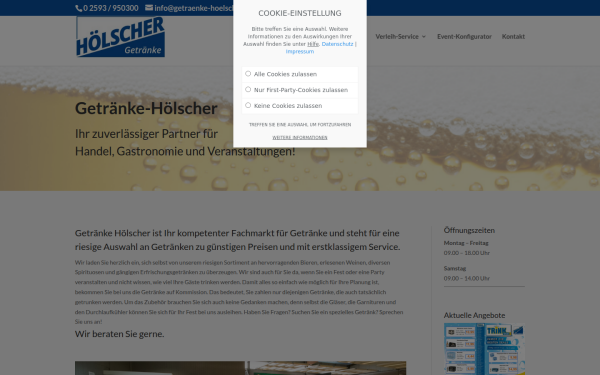Open the Hölscher Getränke logo
600x375 pixels.
[x=120, y=37]
